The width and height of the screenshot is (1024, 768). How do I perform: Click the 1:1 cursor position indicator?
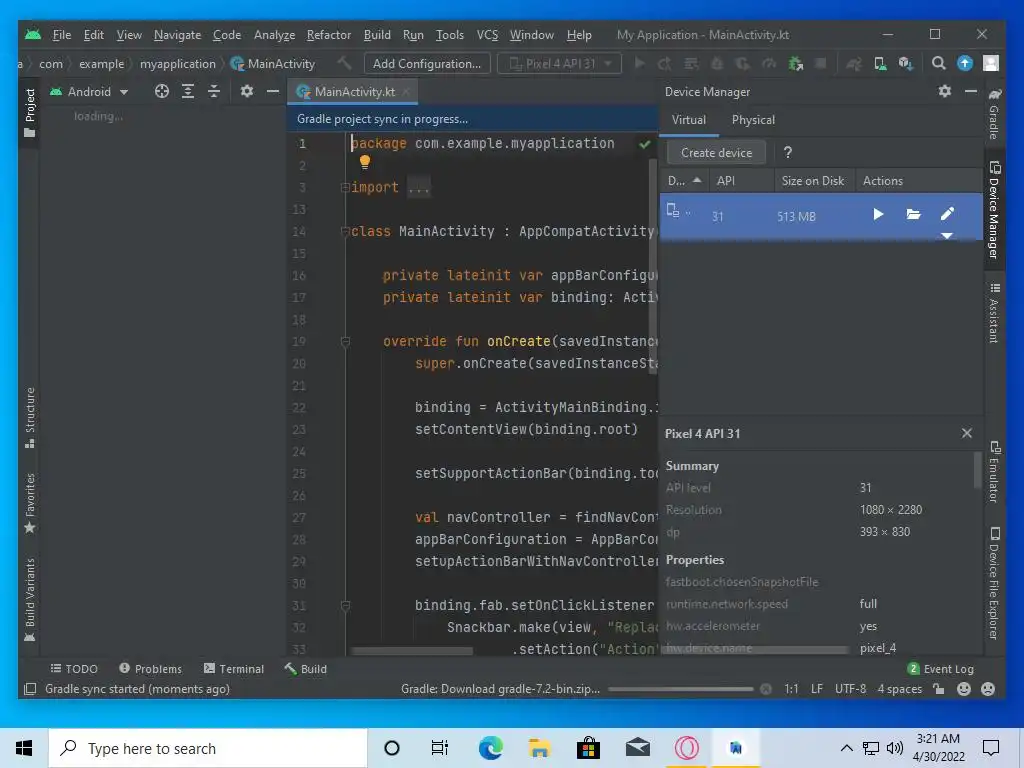coord(791,689)
